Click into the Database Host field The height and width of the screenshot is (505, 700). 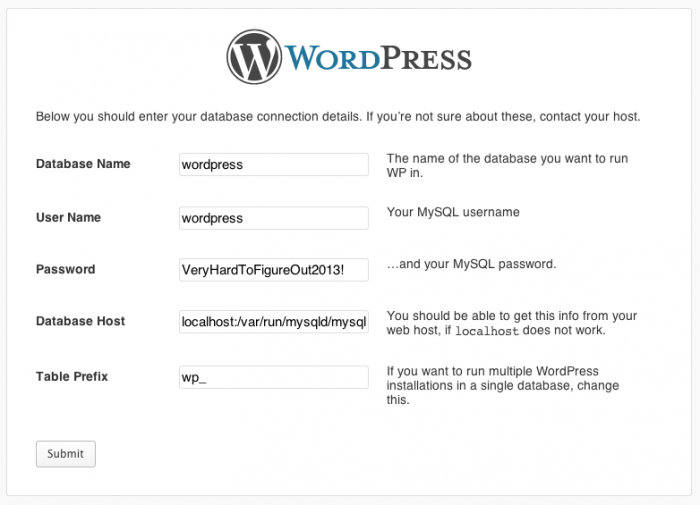pyautogui.click(x=274, y=321)
